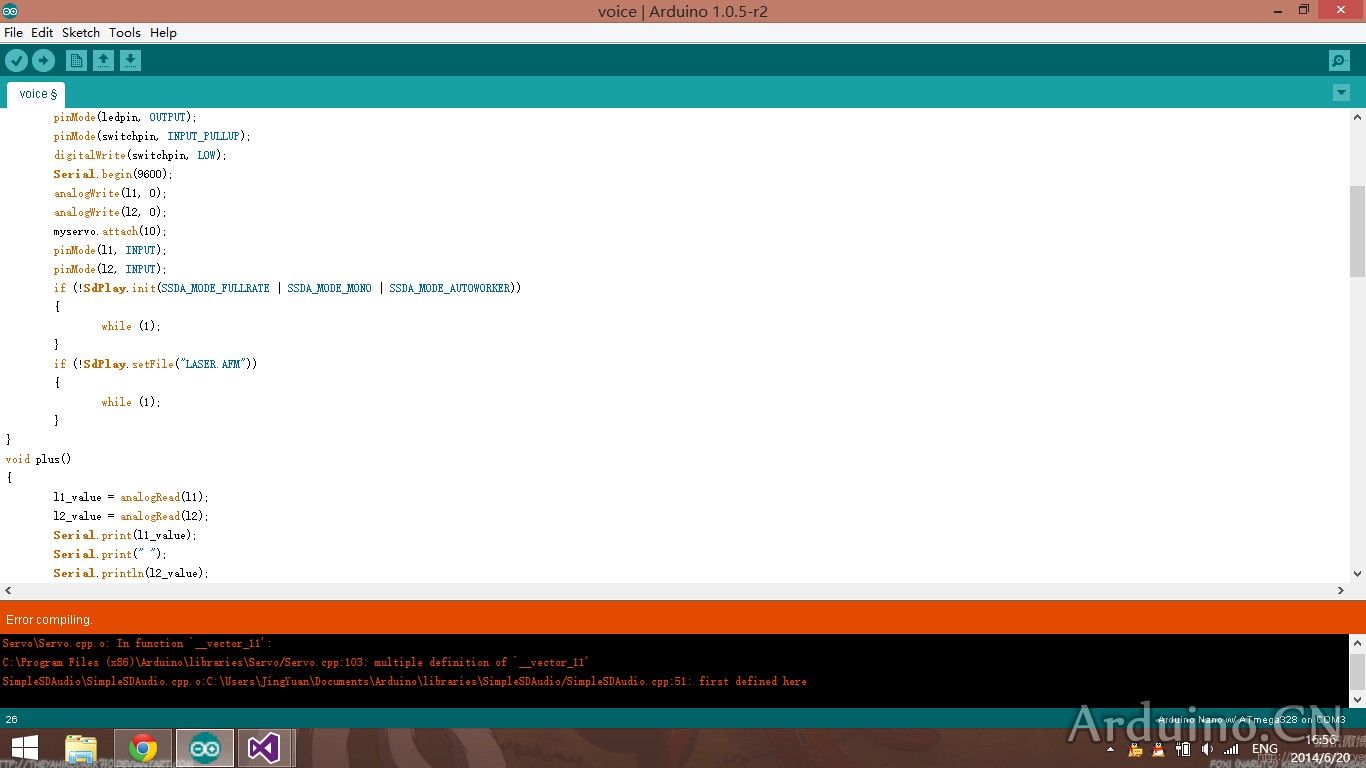Switch to Arduino in the taskbar

tap(205, 748)
